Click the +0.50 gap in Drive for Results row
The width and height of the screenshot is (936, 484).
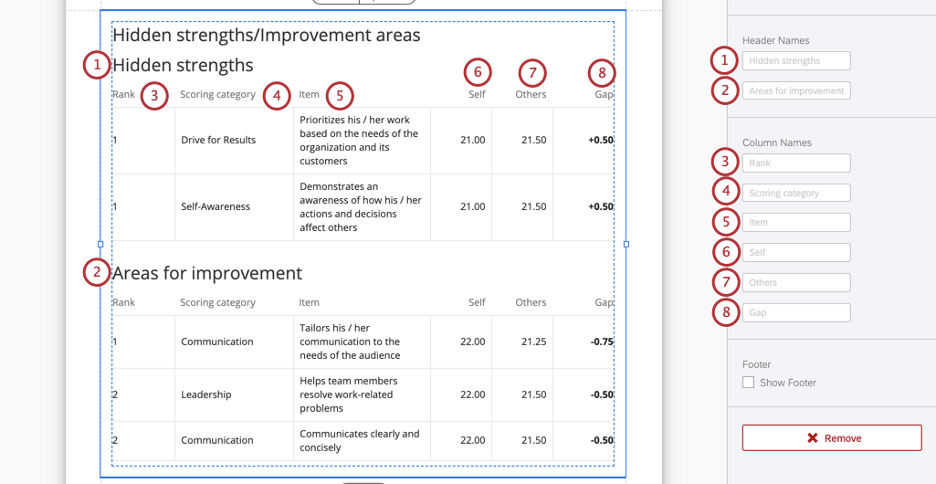[x=601, y=140]
